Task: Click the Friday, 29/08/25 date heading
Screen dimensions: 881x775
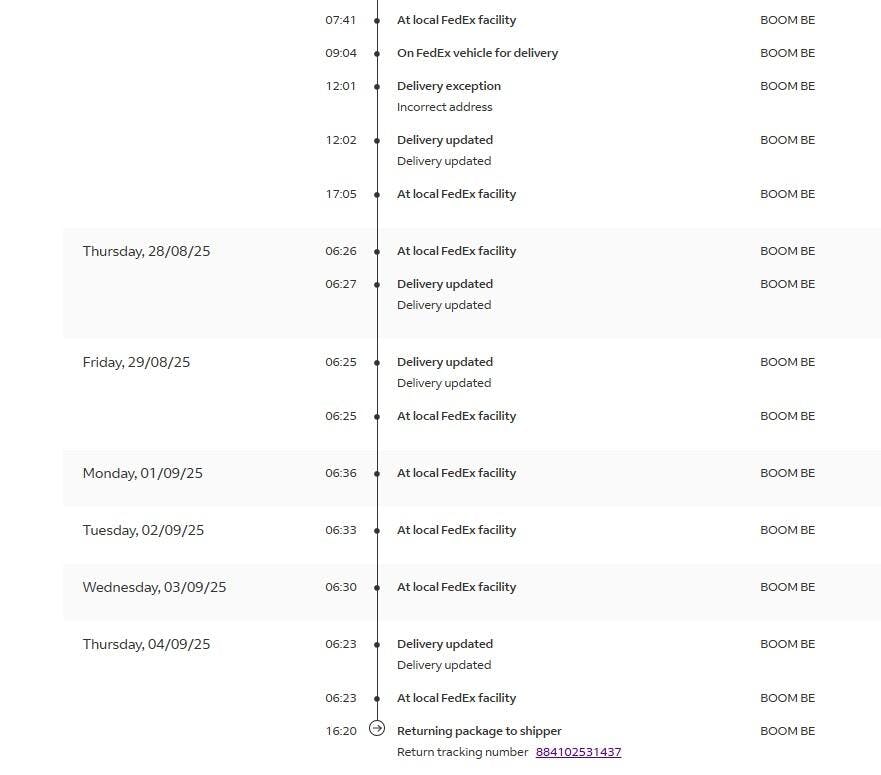Action: [x=136, y=362]
